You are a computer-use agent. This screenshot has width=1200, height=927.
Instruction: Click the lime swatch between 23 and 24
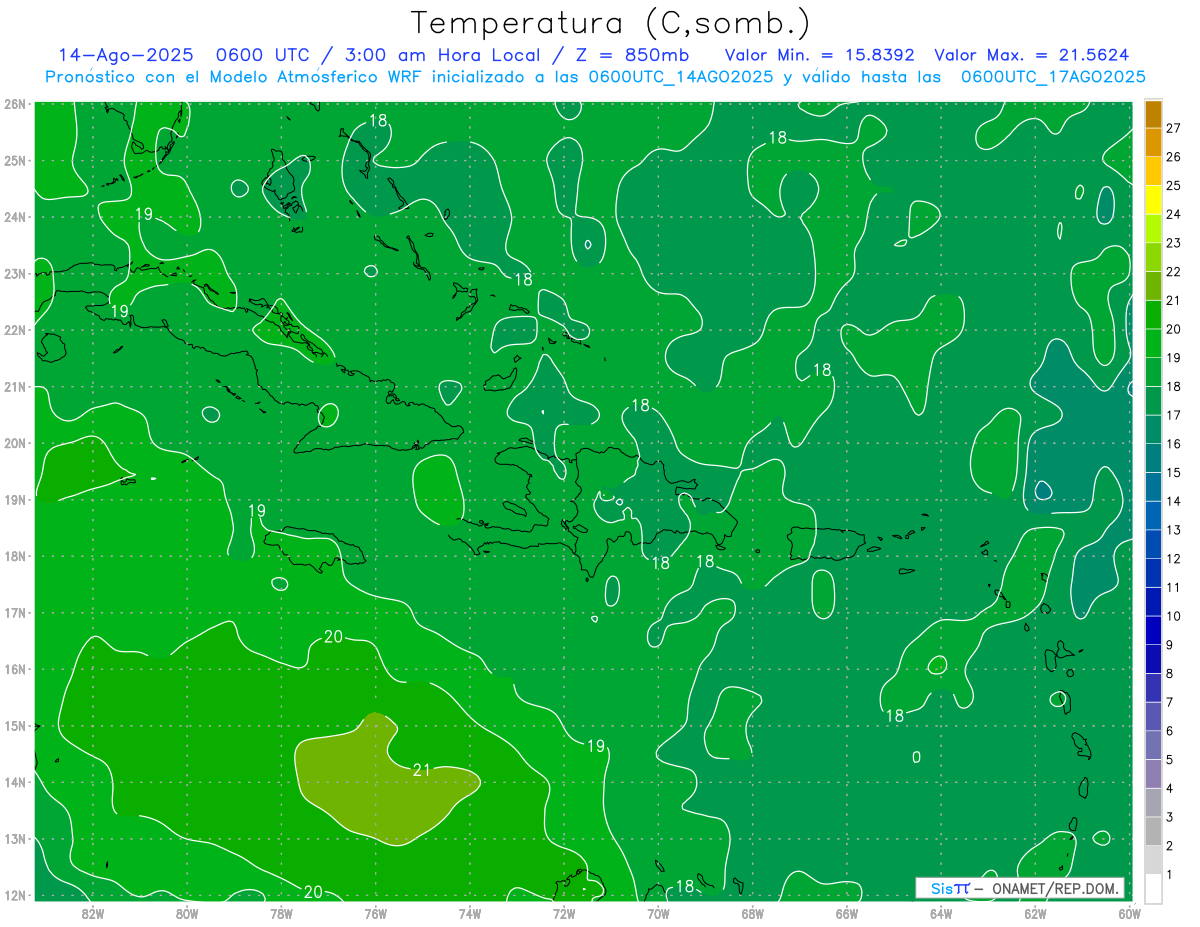pos(1152,229)
